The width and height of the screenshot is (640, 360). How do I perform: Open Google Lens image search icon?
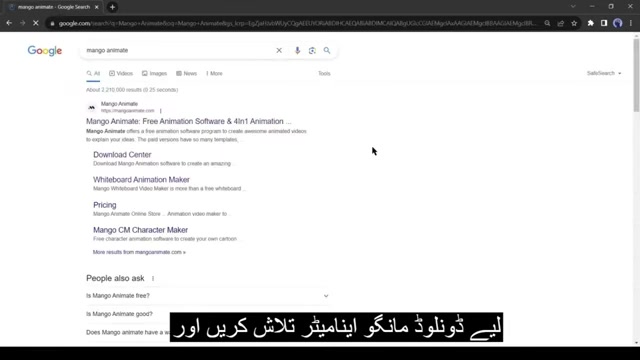click(x=312, y=50)
